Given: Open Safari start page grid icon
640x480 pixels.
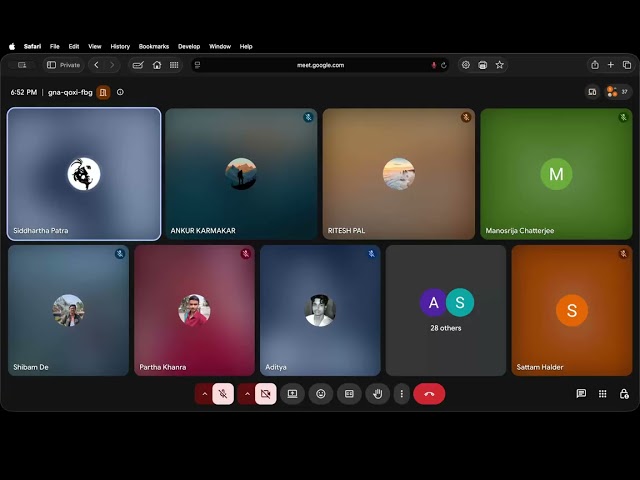Looking at the screenshot, I should [x=174, y=65].
